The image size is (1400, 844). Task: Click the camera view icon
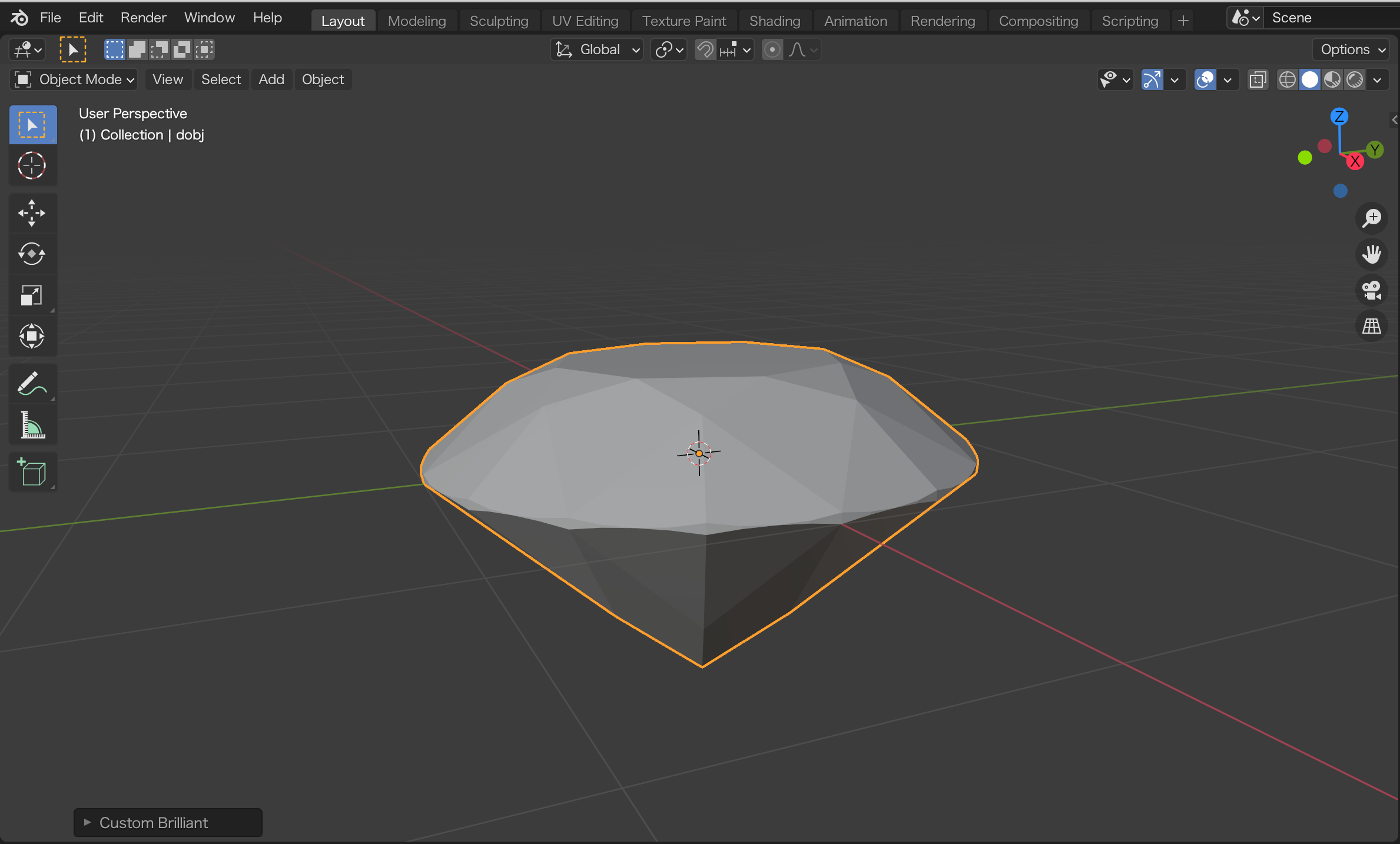[1372, 290]
